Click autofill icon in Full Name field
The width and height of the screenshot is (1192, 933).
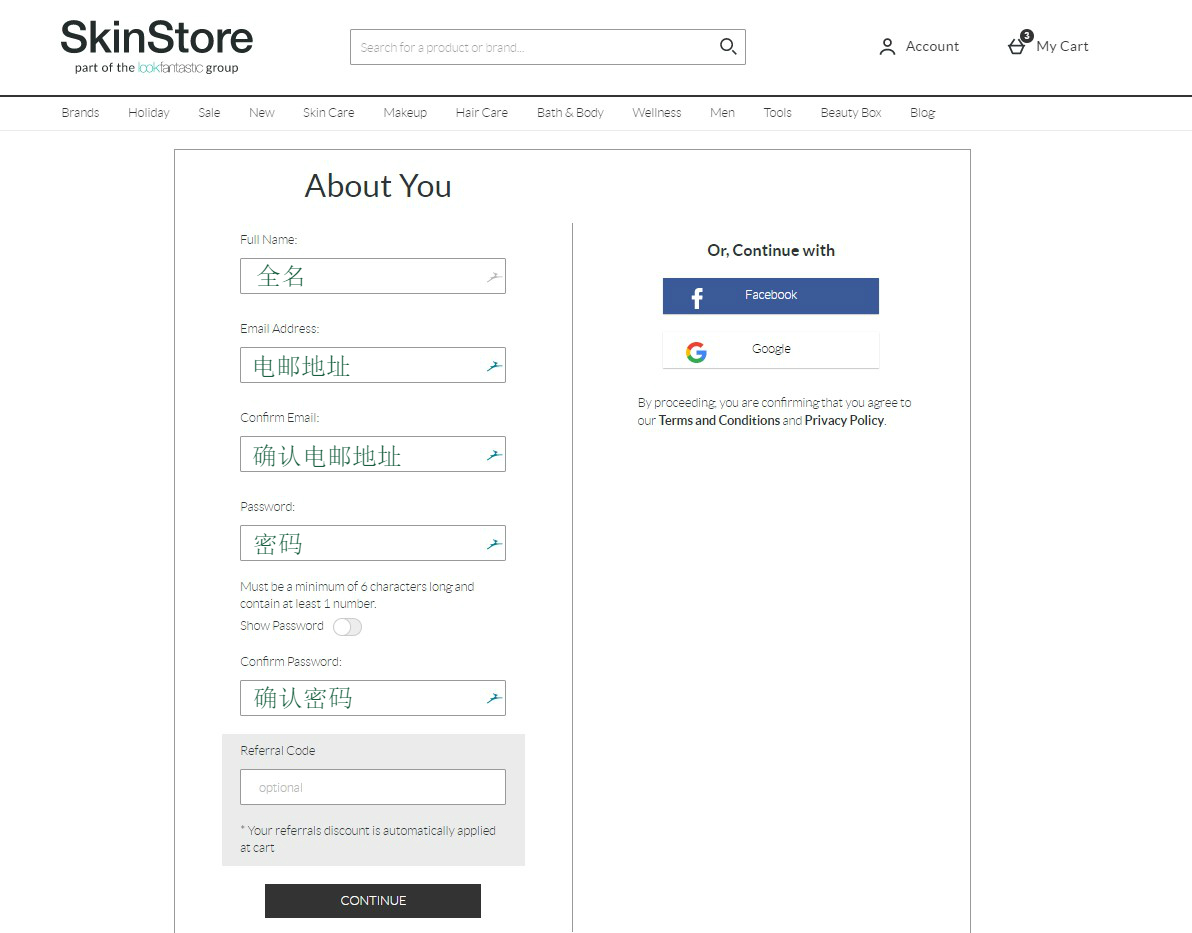[493, 277]
